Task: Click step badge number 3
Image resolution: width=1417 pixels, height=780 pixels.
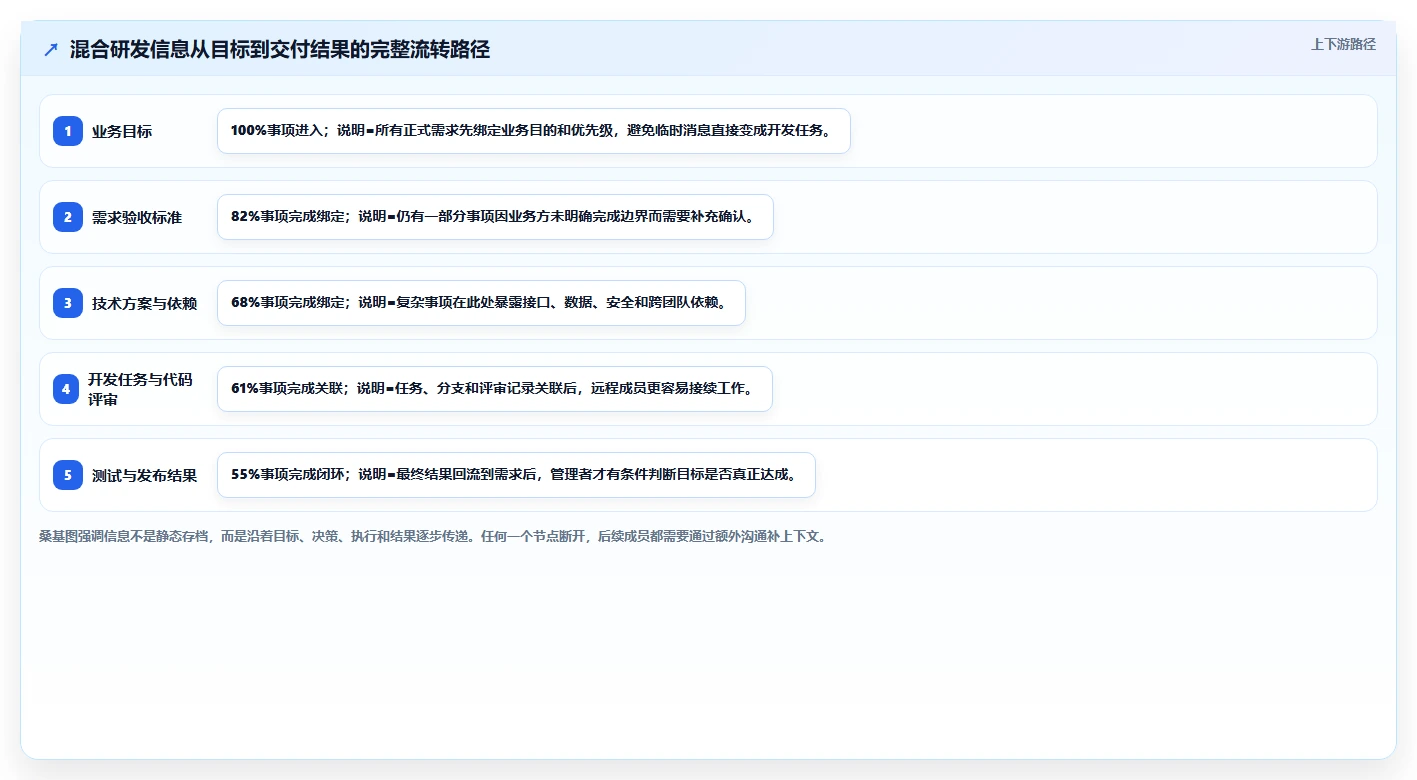Action: [68, 303]
